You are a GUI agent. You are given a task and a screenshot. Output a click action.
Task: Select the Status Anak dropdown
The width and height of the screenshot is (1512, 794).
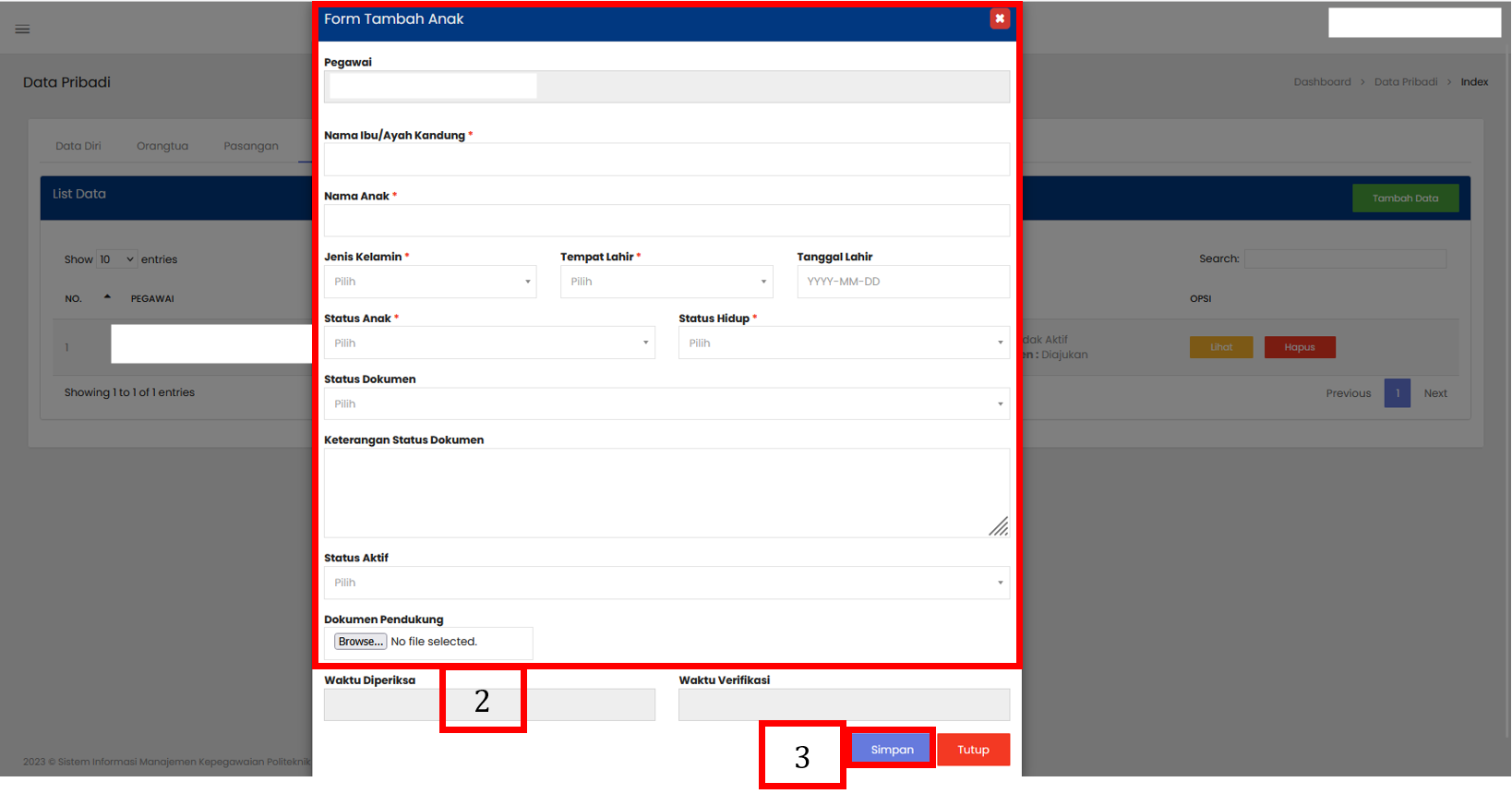tap(488, 343)
